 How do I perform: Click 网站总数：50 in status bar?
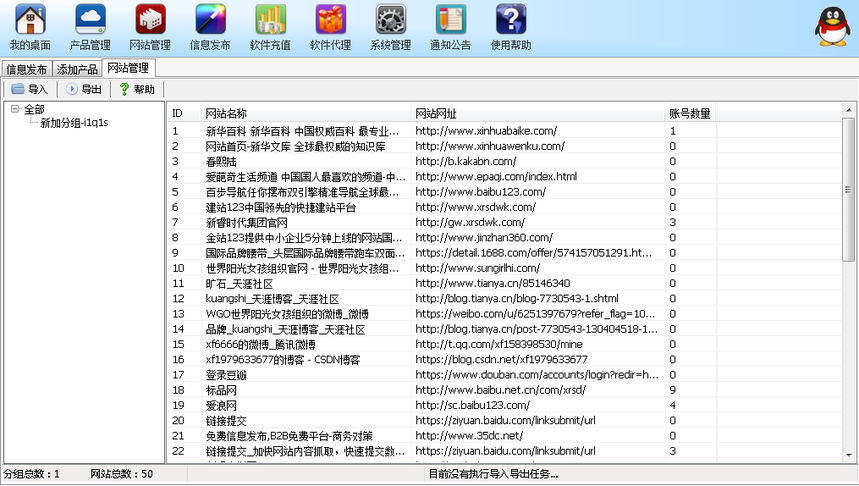[x=122, y=474]
